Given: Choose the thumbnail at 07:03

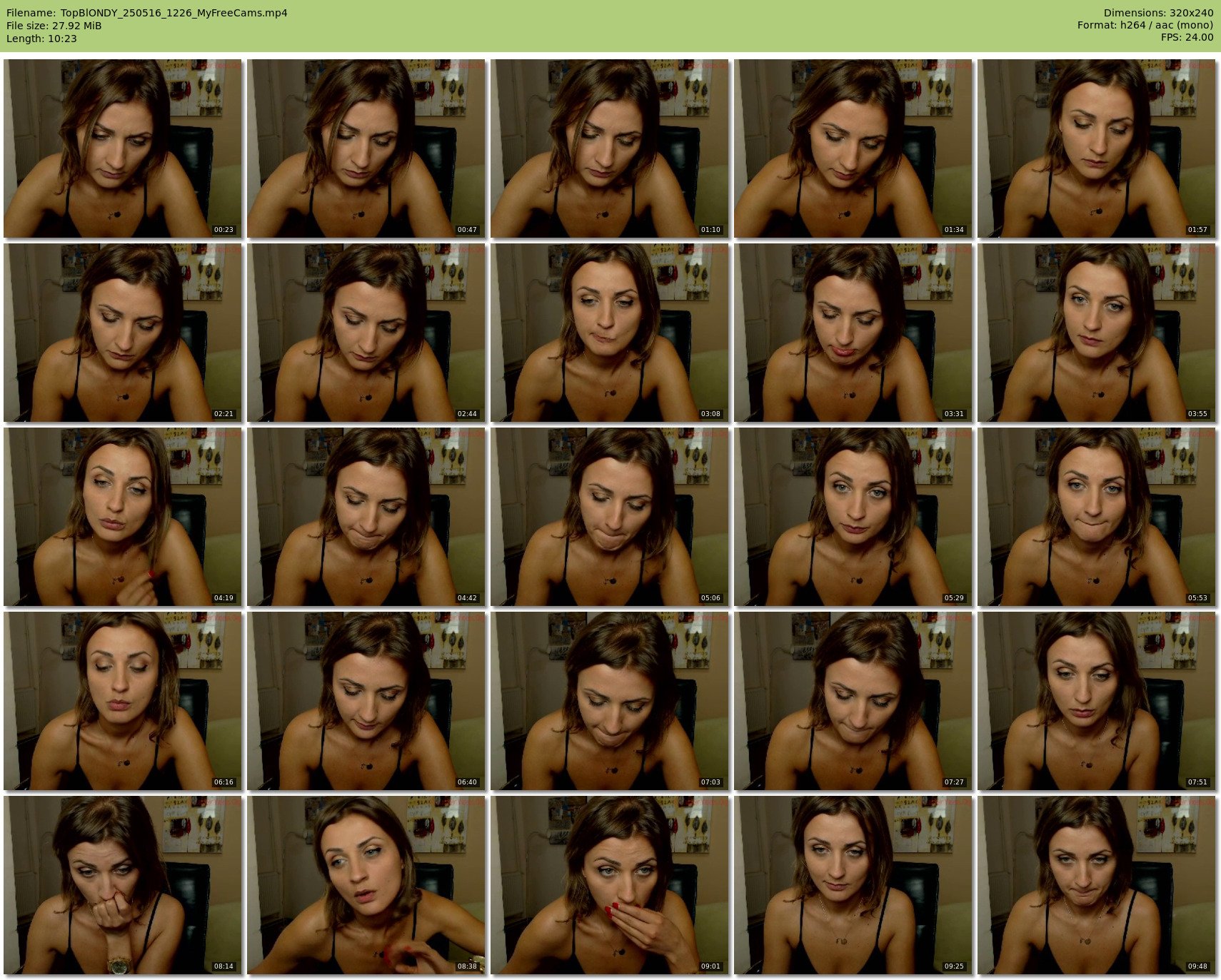Looking at the screenshot, I should [x=610, y=701].
